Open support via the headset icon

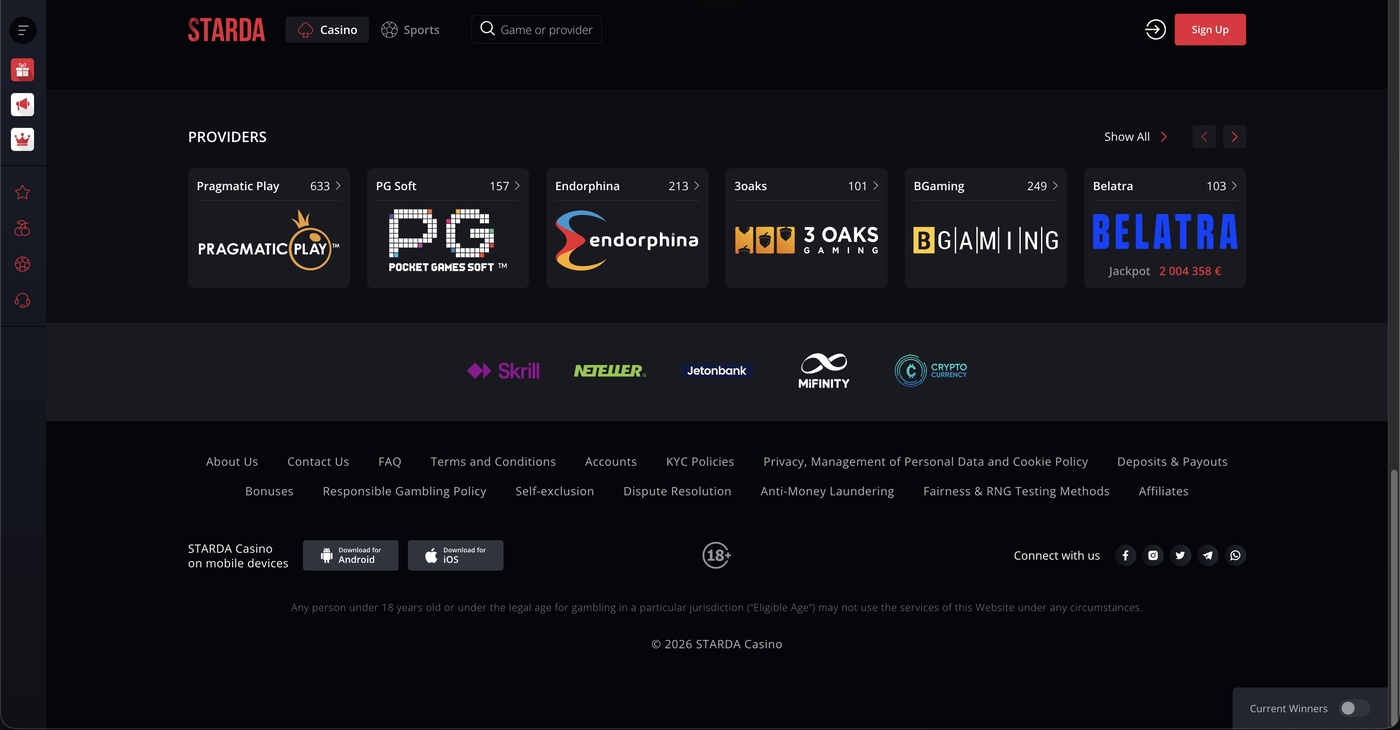pyautogui.click(x=23, y=301)
